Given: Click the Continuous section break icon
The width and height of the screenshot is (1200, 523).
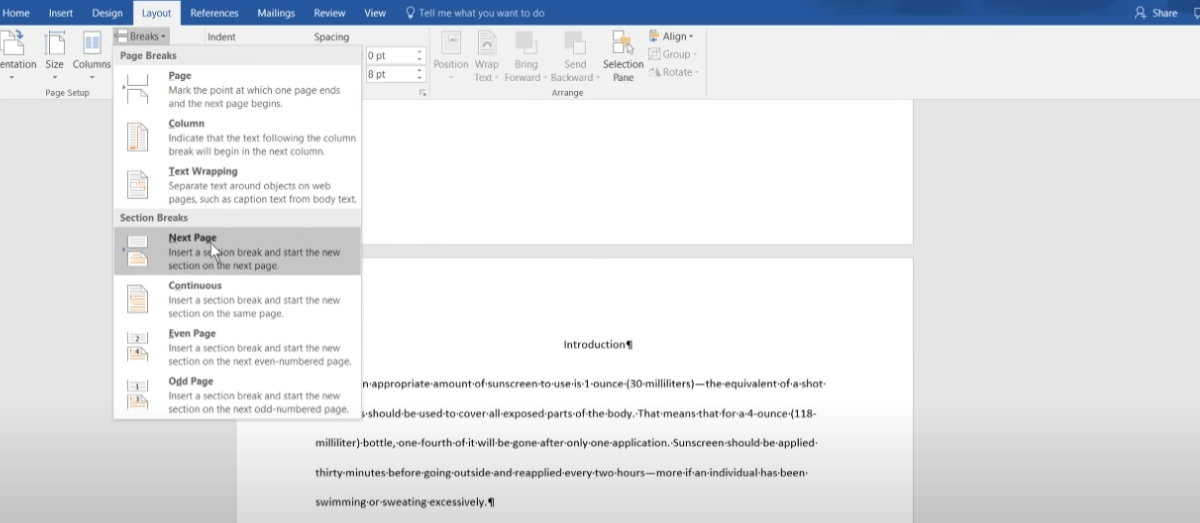Looking at the screenshot, I should tap(137, 299).
